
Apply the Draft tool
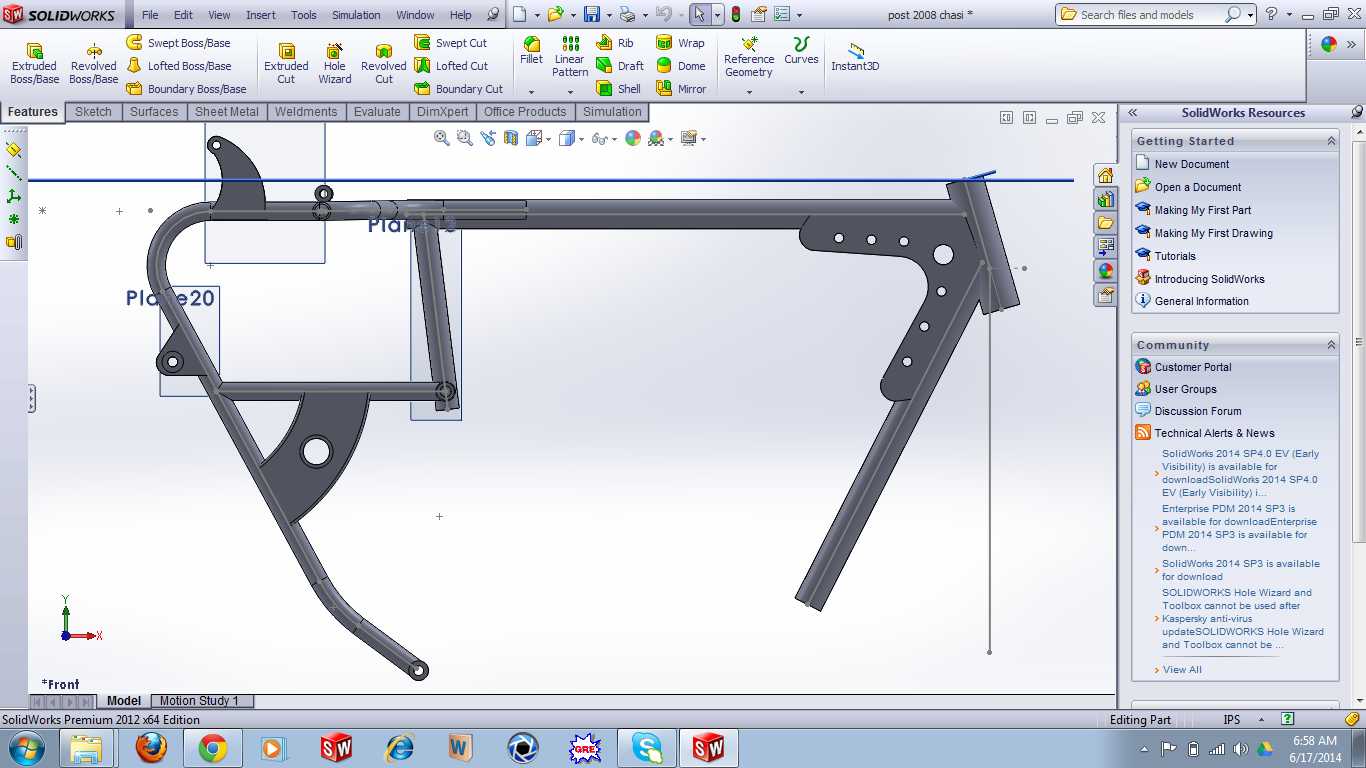[620, 66]
